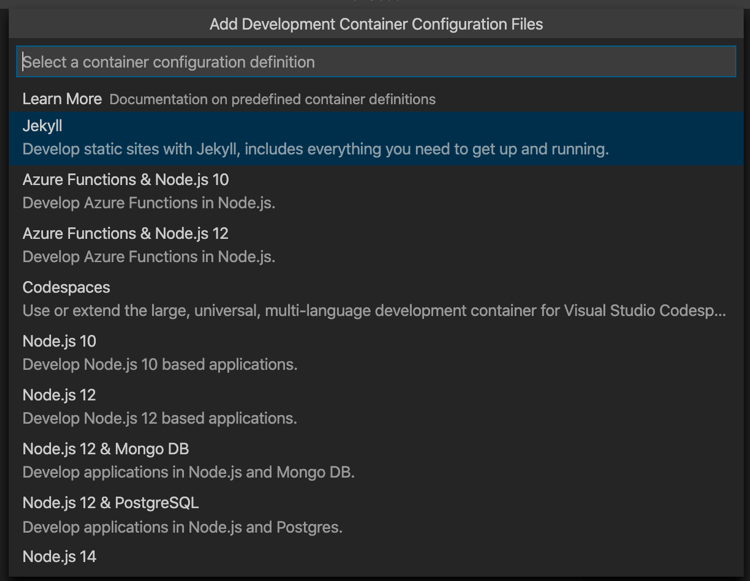Open the Learn More documentation entry
Image resolution: width=750 pixels, height=581 pixels.
click(x=62, y=99)
